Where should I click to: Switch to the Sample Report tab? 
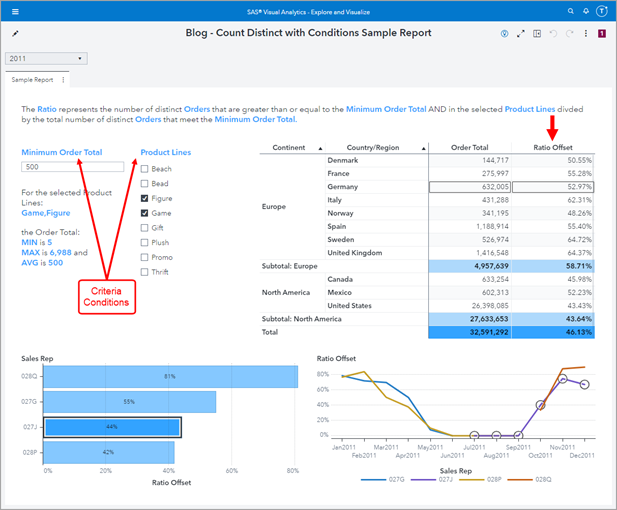point(33,80)
